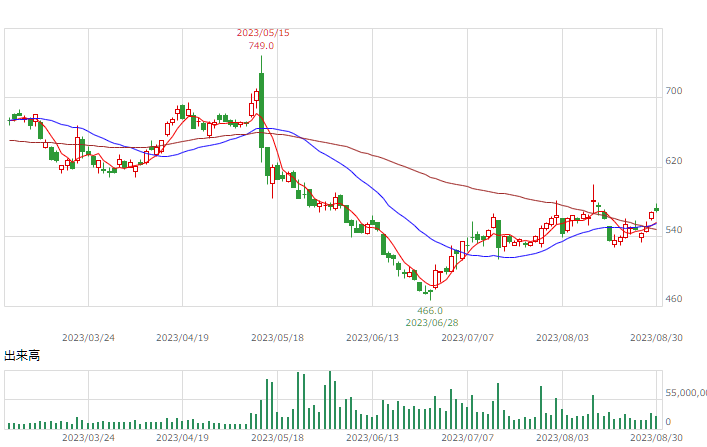Viewport: 707px width, 447px height.
Task: Click the tallest volume bar in the volume chart
Action: click(330, 400)
